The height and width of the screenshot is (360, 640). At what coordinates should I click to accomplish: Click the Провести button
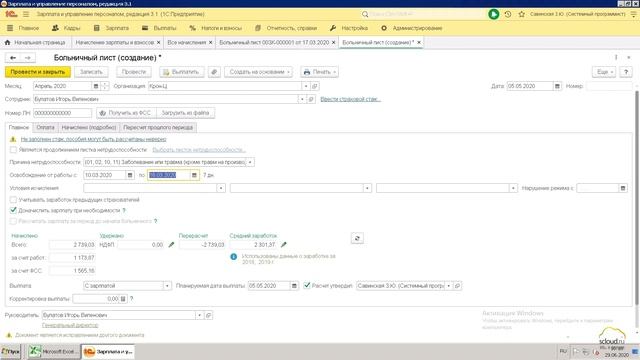coord(134,72)
